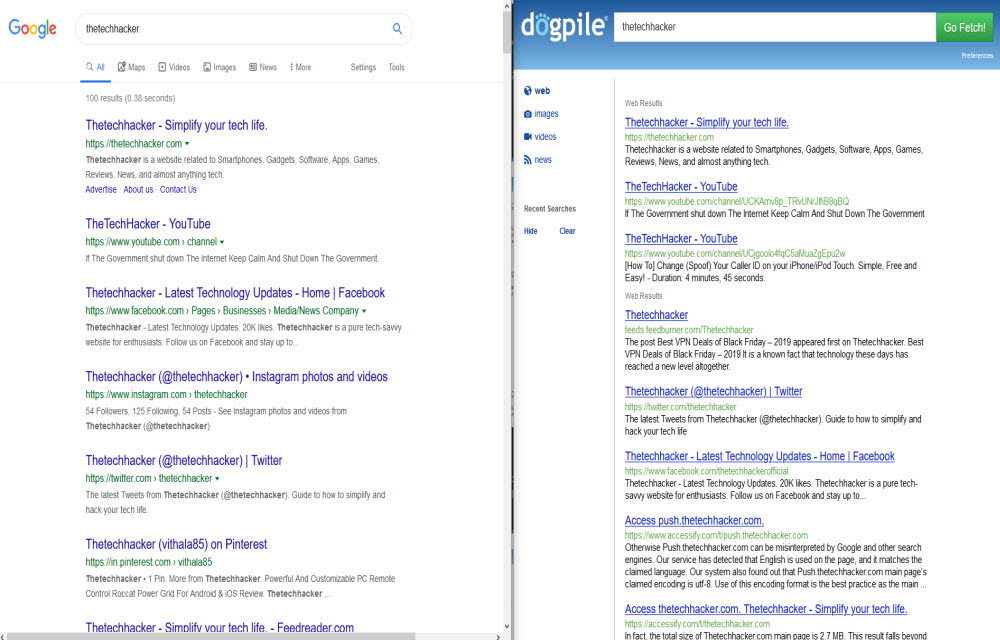Image resolution: width=1000 pixels, height=640 pixels.
Task: Click the facebook.com/thetechhackerofficial URL in dogpile
Action: click(x=707, y=471)
